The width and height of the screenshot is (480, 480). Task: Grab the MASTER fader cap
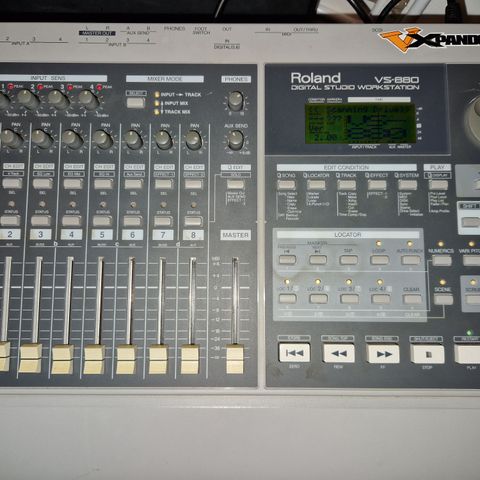tap(235, 360)
